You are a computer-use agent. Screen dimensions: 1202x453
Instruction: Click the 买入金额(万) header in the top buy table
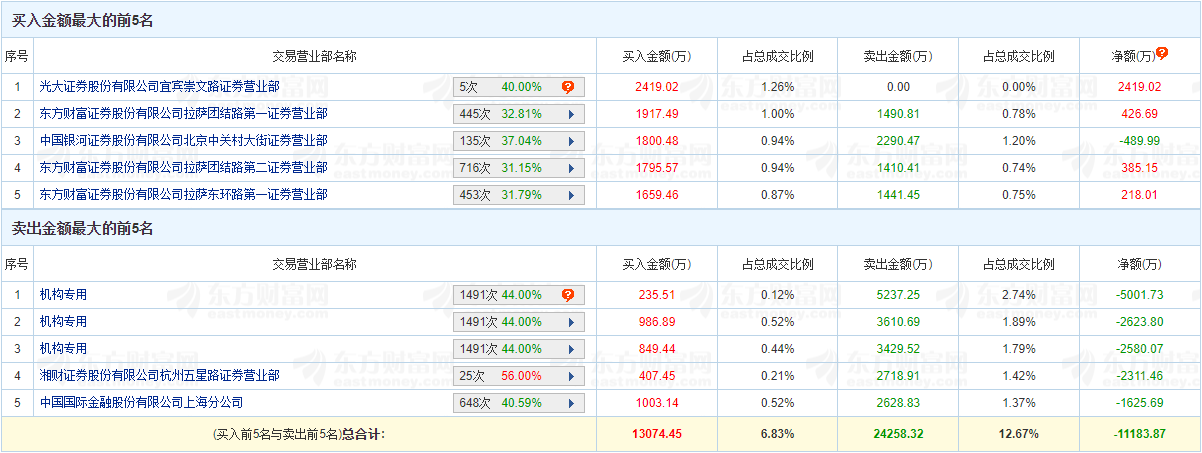coord(656,56)
